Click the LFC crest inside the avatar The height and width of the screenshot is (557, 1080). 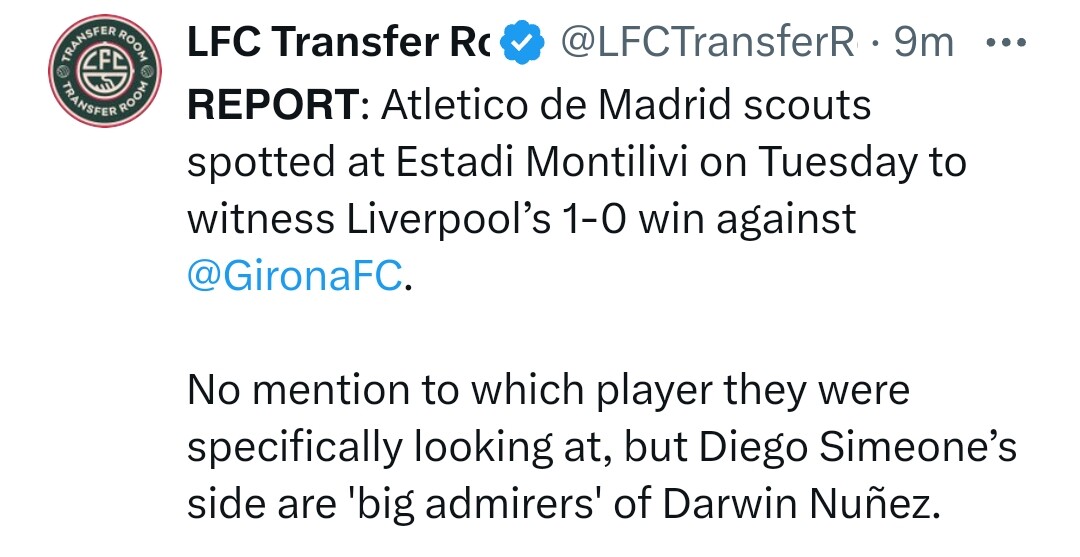105,71
